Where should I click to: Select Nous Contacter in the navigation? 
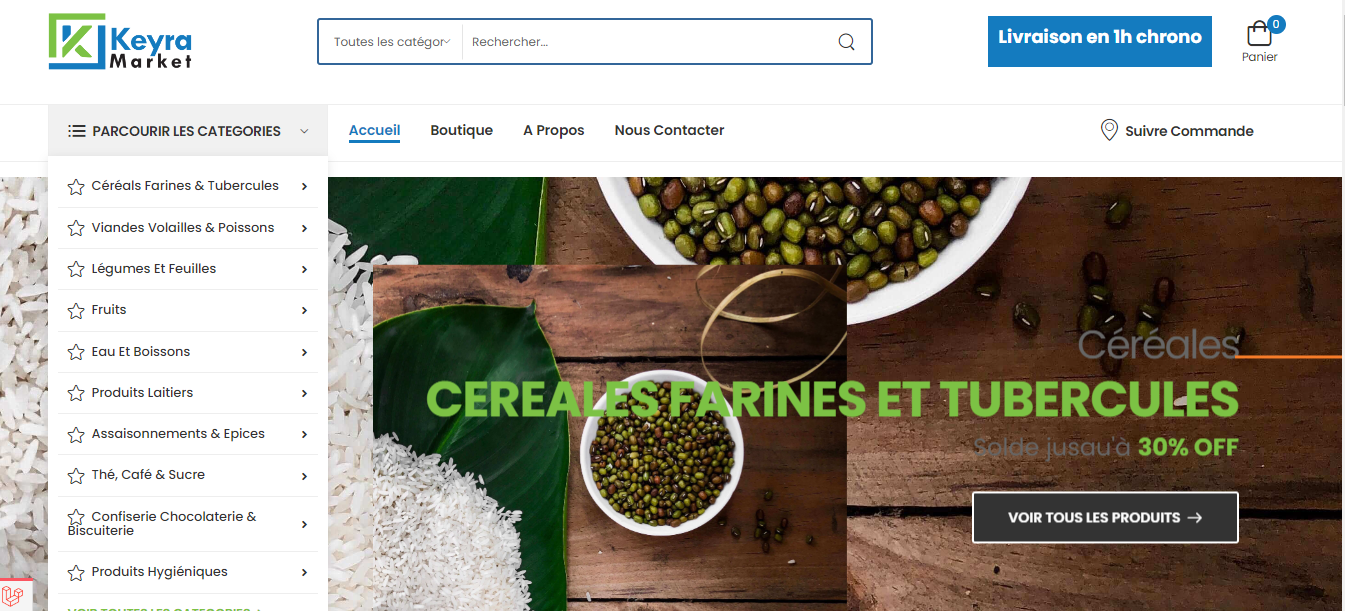coord(670,130)
